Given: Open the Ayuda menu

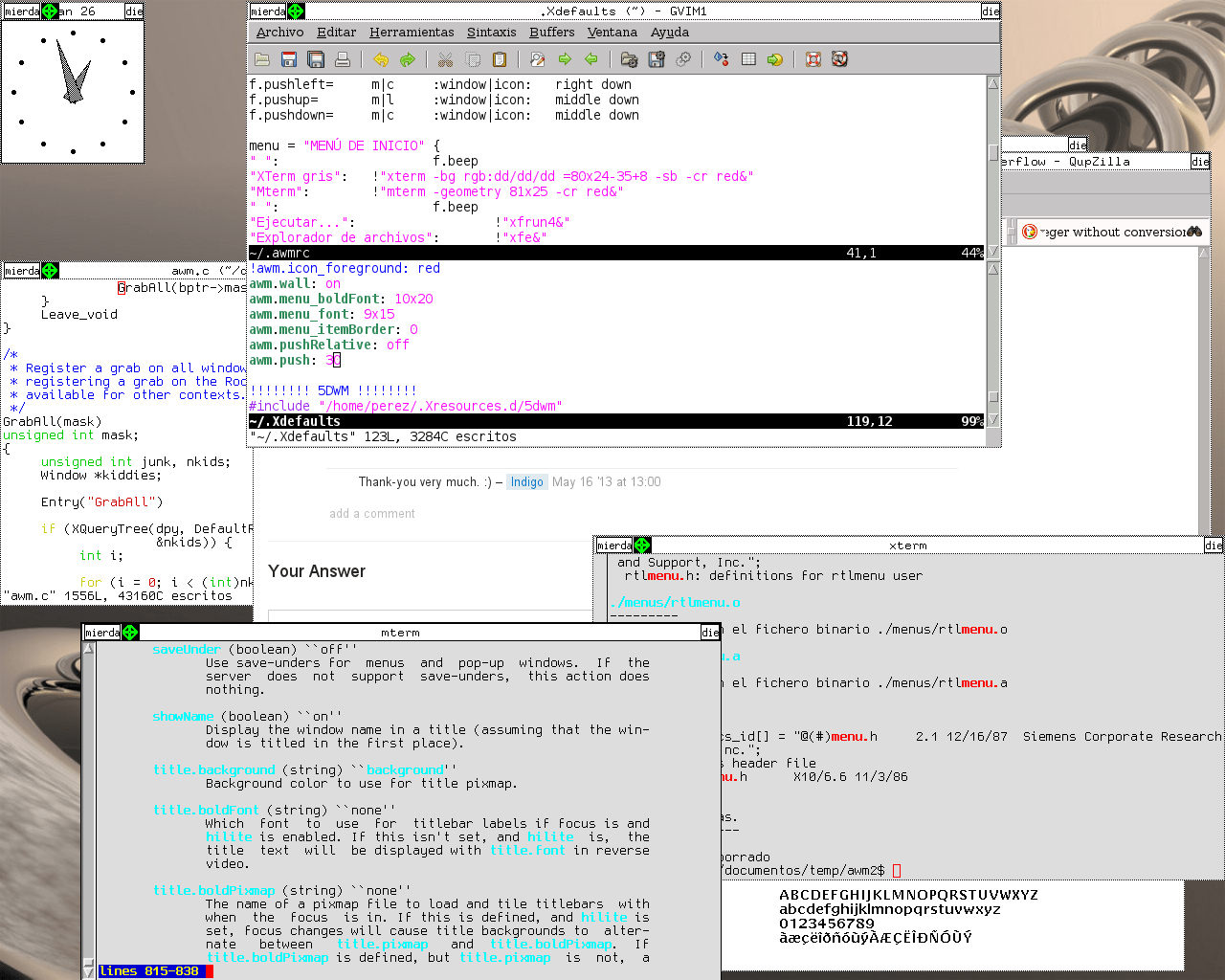Looking at the screenshot, I should pyautogui.click(x=670, y=33).
